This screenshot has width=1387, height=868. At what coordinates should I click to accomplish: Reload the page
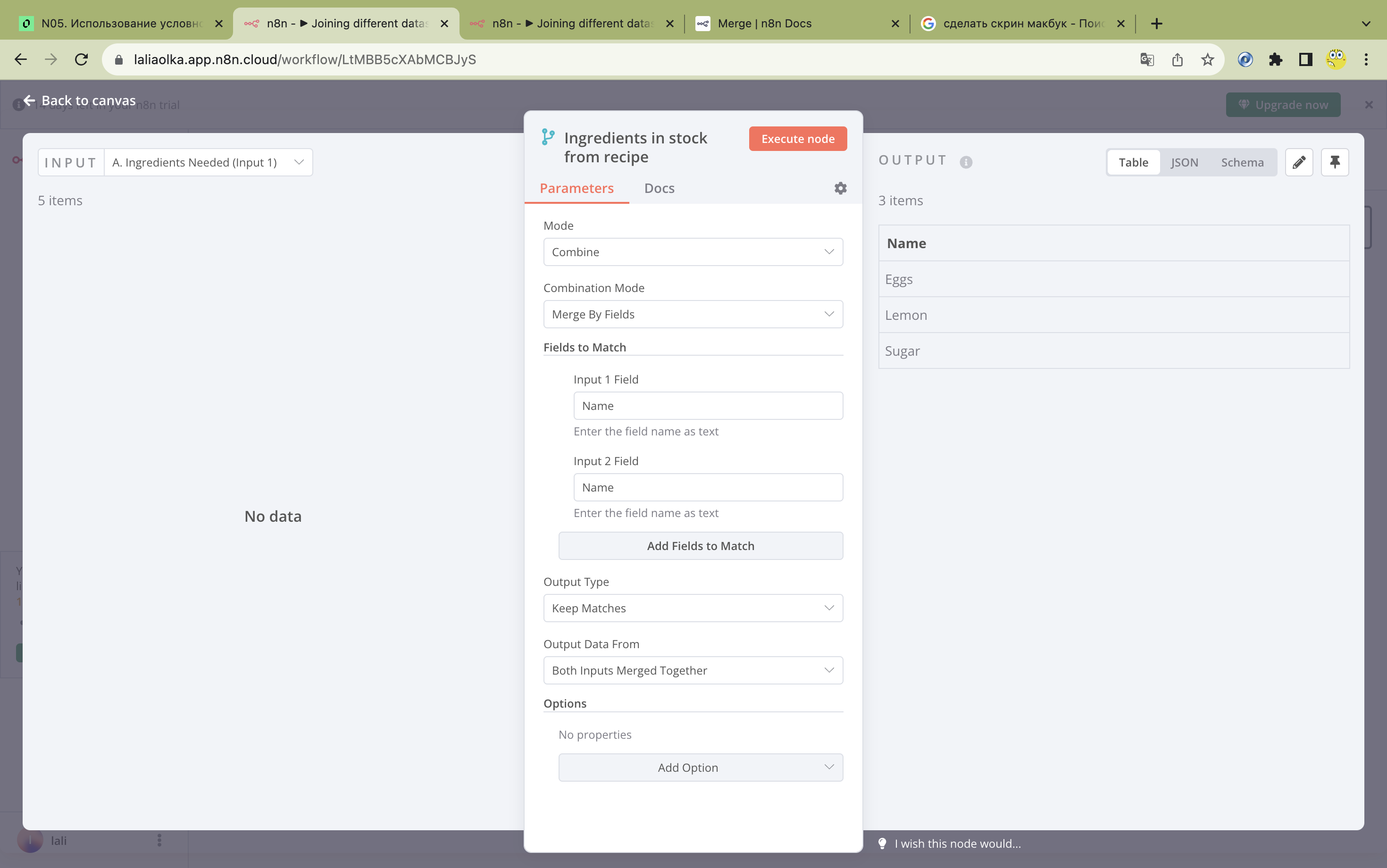coord(82,60)
